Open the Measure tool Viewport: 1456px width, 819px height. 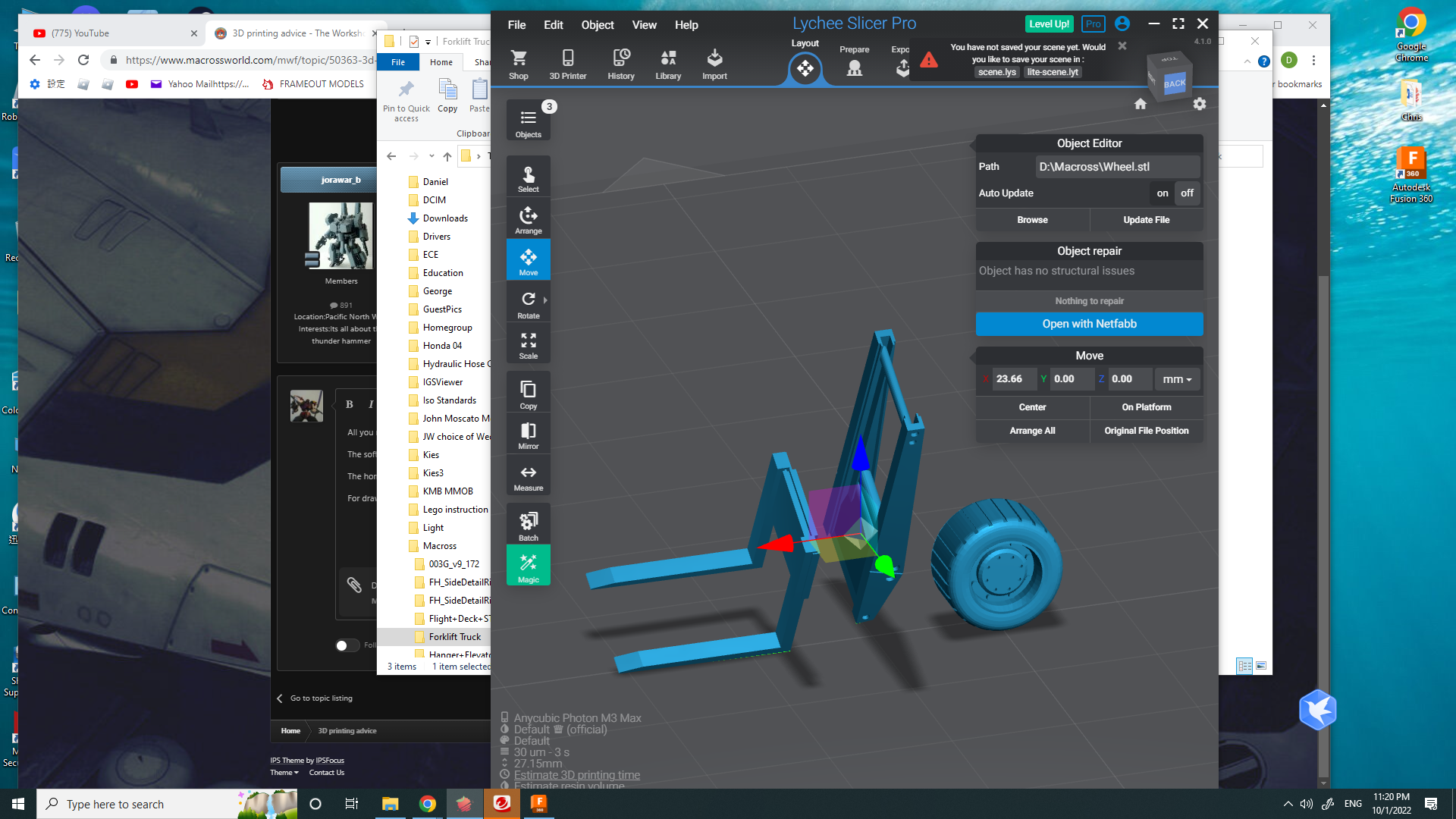click(529, 477)
